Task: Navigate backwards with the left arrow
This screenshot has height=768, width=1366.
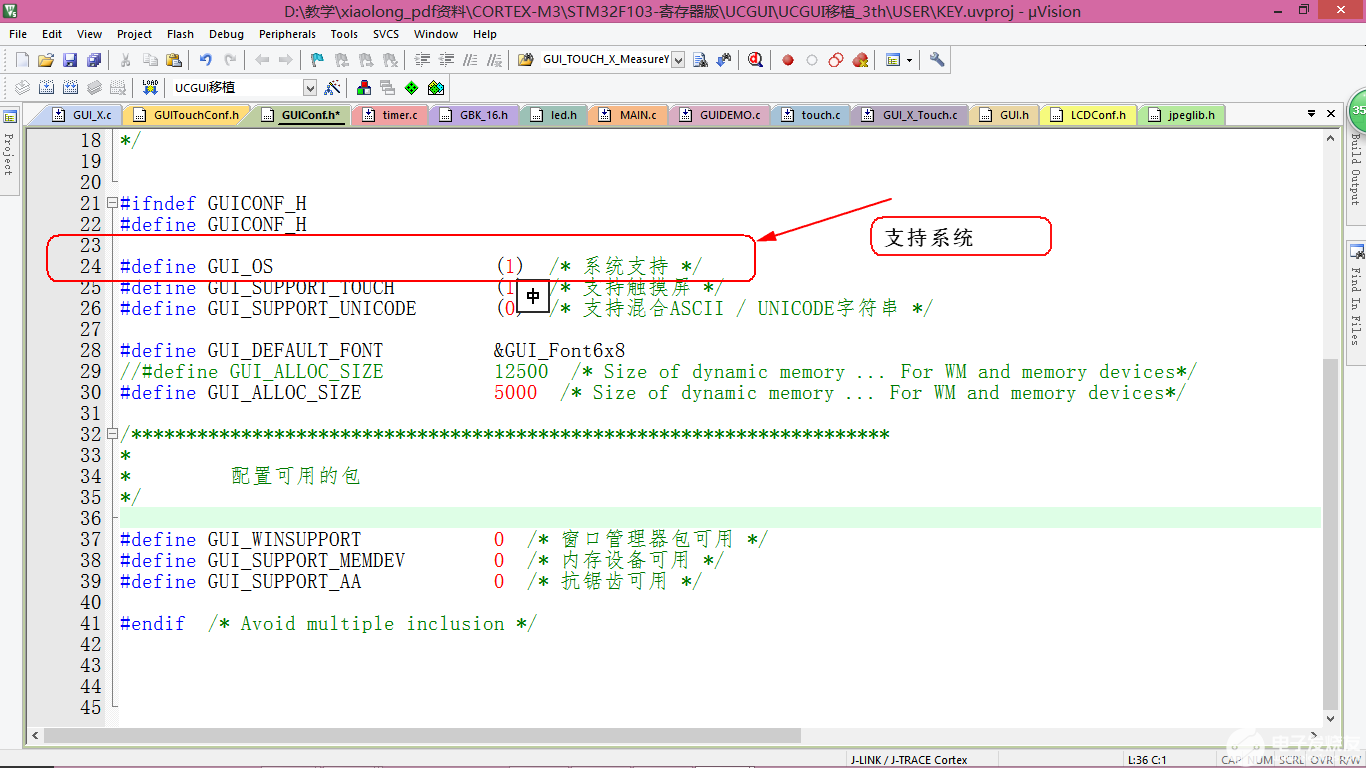Action: click(262, 60)
